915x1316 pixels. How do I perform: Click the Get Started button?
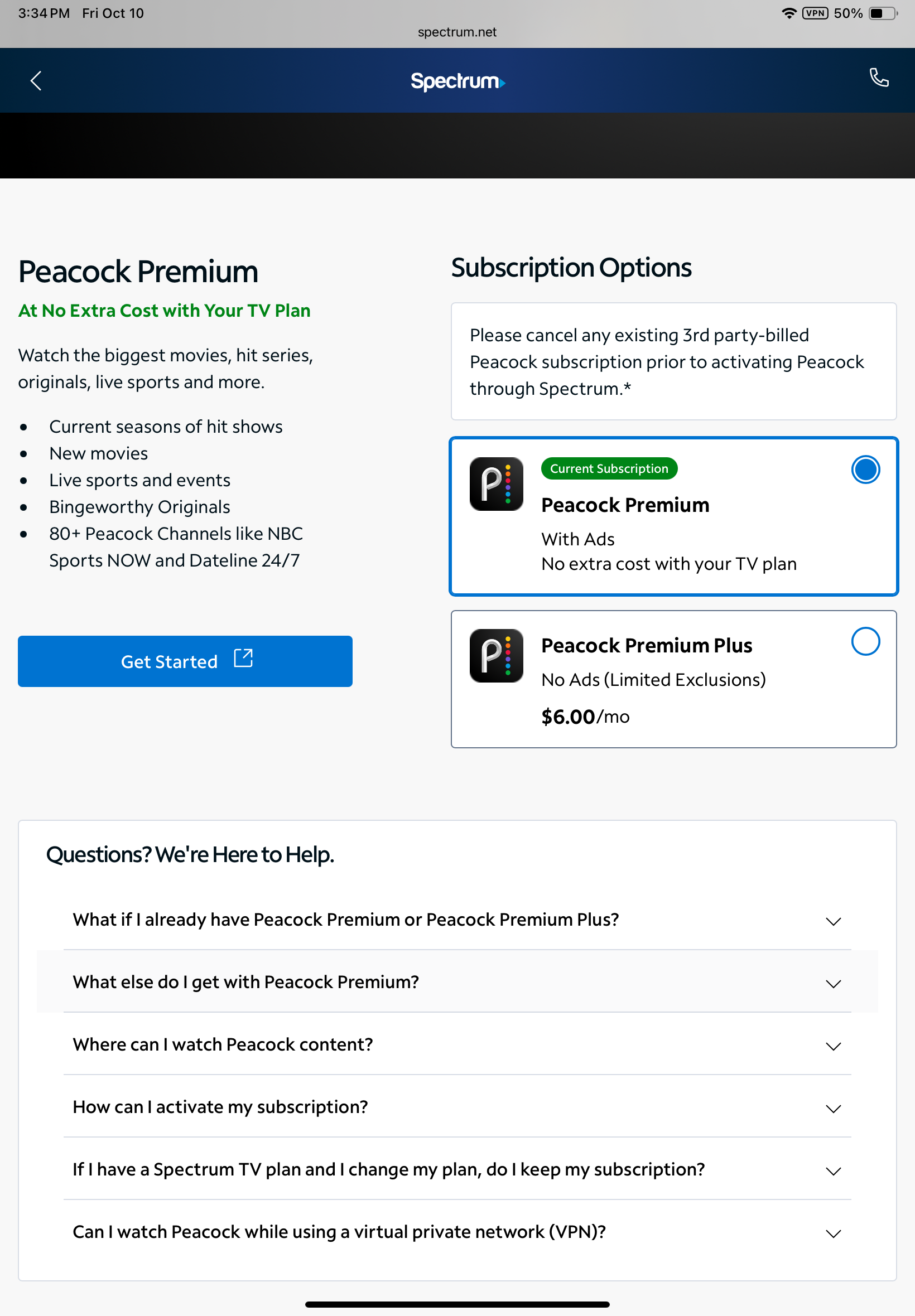(185, 661)
